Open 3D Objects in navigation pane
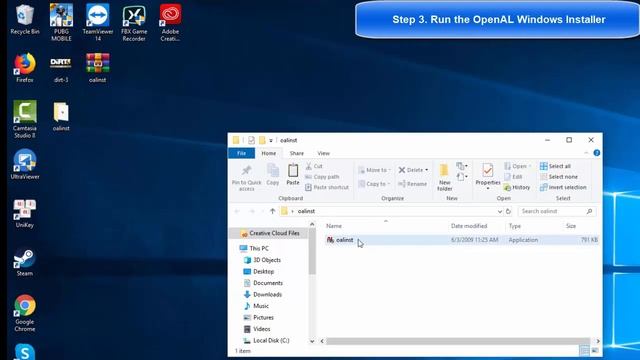Viewport: 640px width, 360px height. click(x=262, y=260)
